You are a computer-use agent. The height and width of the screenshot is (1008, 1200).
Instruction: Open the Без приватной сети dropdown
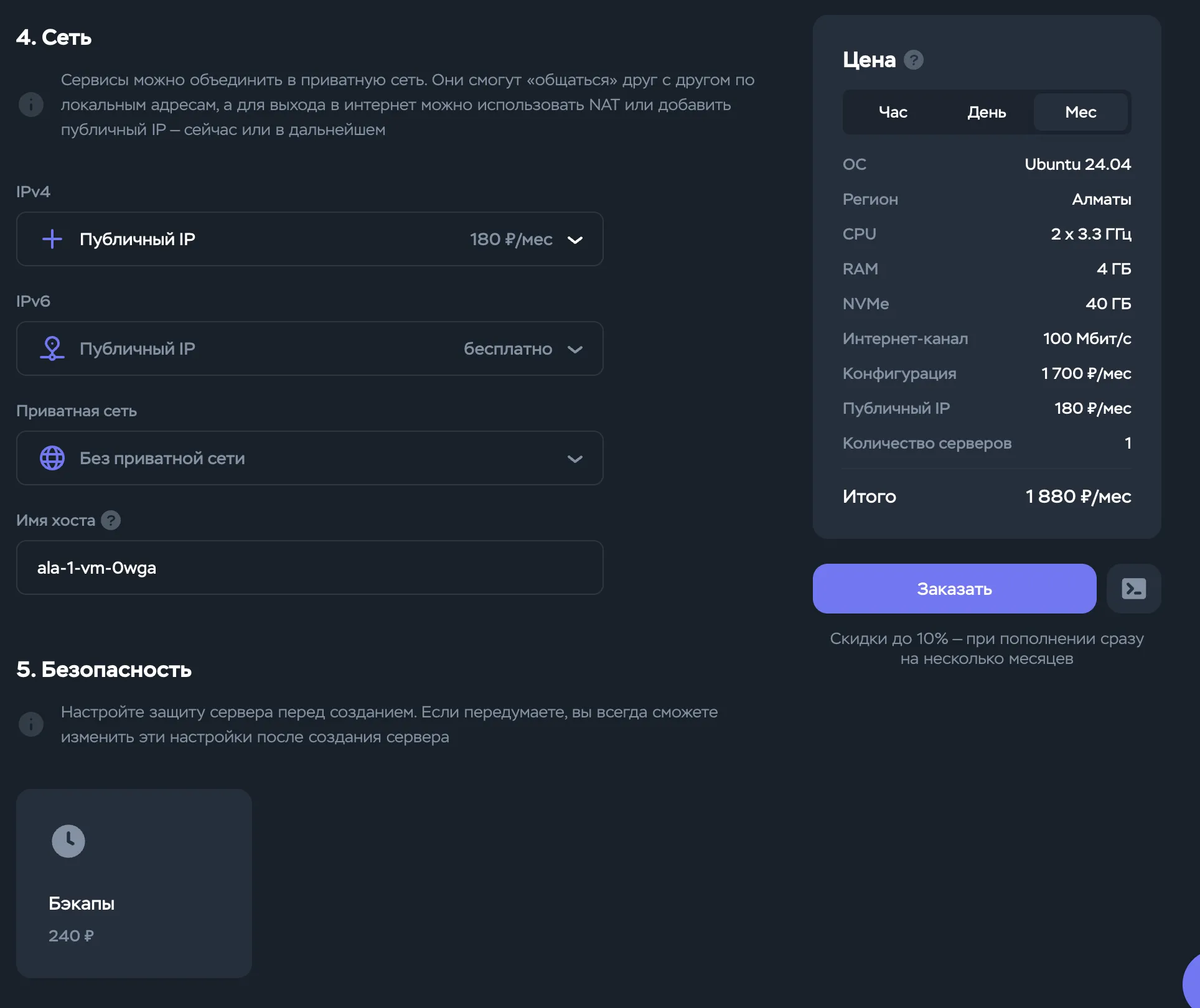click(x=575, y=459)
